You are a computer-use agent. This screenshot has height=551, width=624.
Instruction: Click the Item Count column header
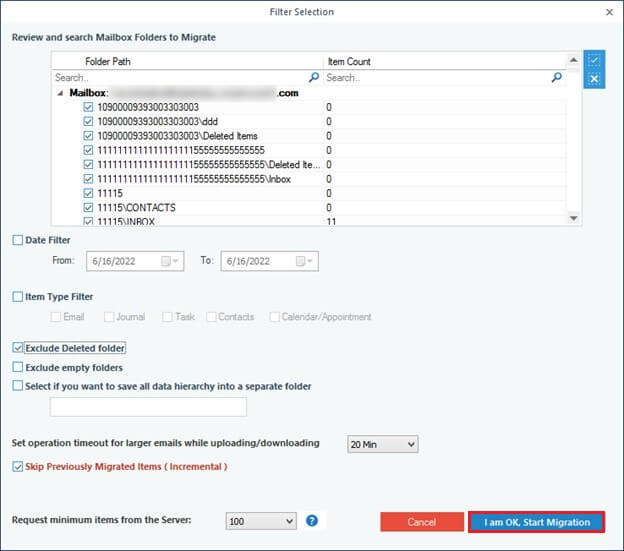click(445, 61)
